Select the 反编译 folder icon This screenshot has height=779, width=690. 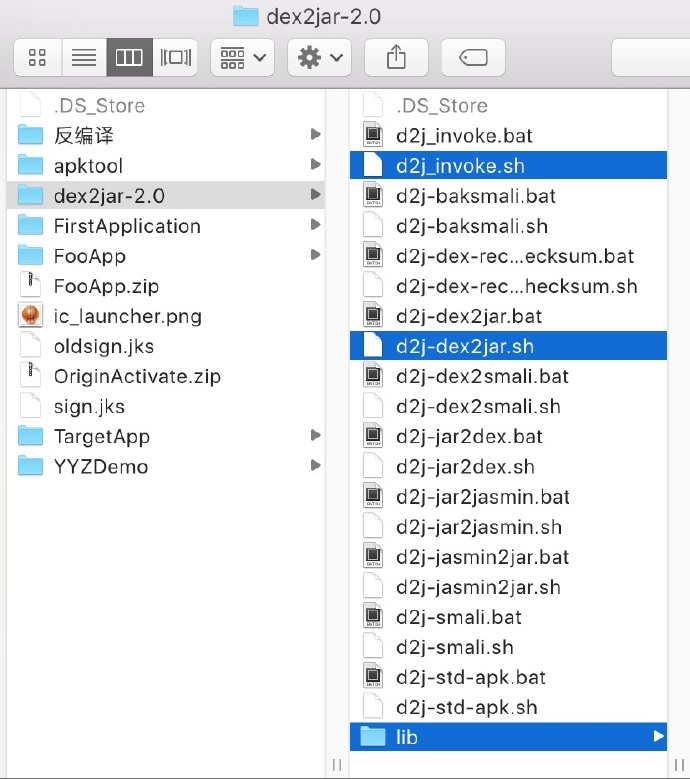pyautogui.click(x=30, y=135)
